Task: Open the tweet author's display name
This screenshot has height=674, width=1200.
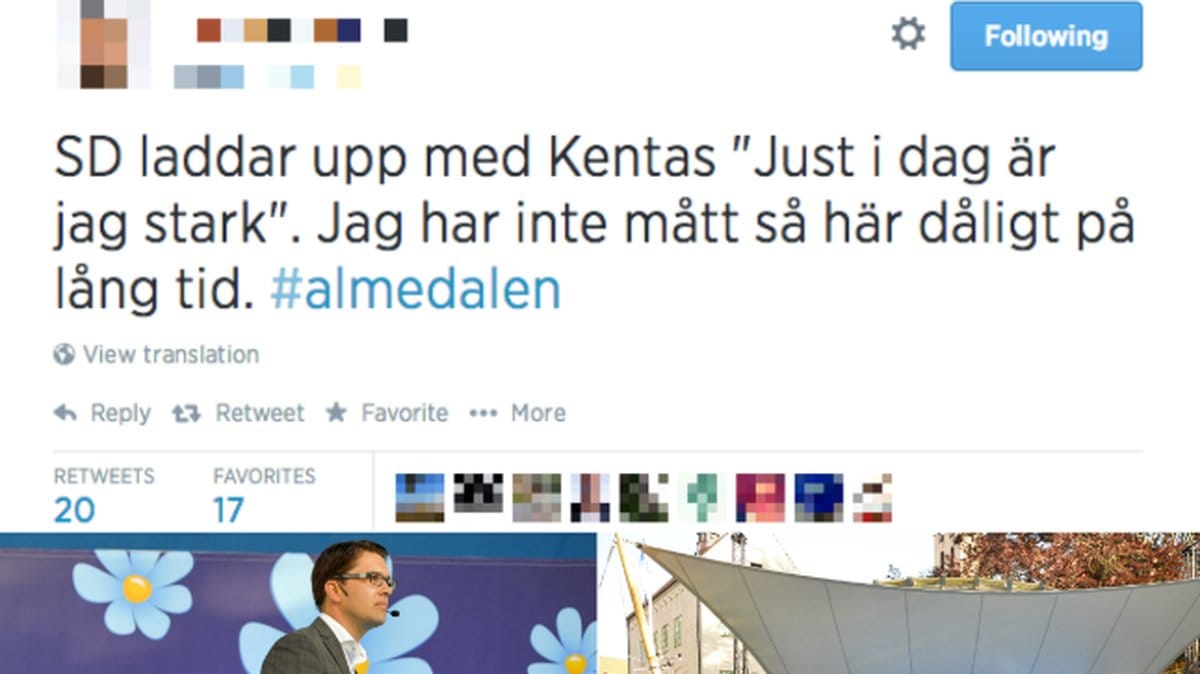Action: pyautogui.click(x=302, y=31)
